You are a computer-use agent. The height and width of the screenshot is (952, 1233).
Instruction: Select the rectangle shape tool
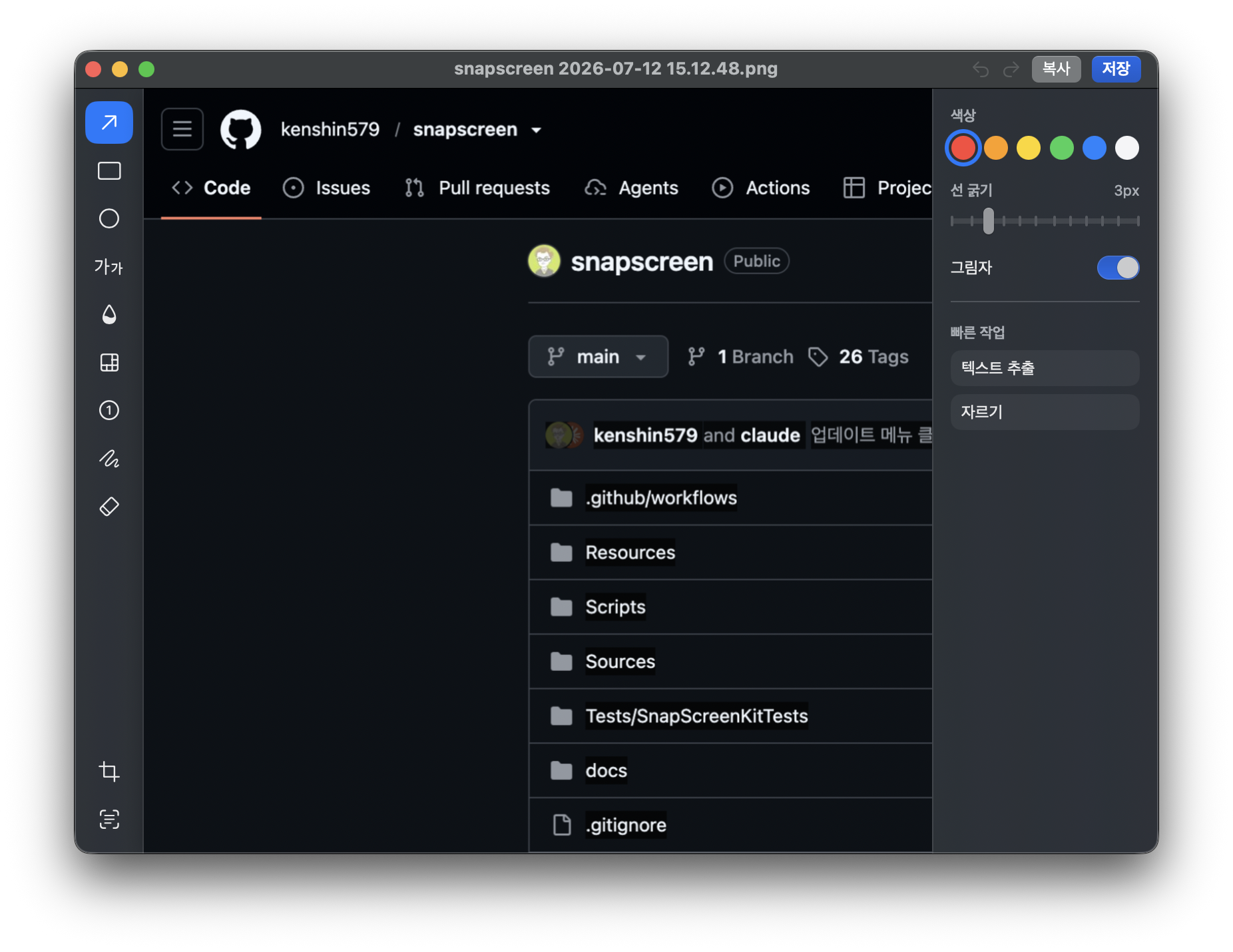click(x=109, y=171)
